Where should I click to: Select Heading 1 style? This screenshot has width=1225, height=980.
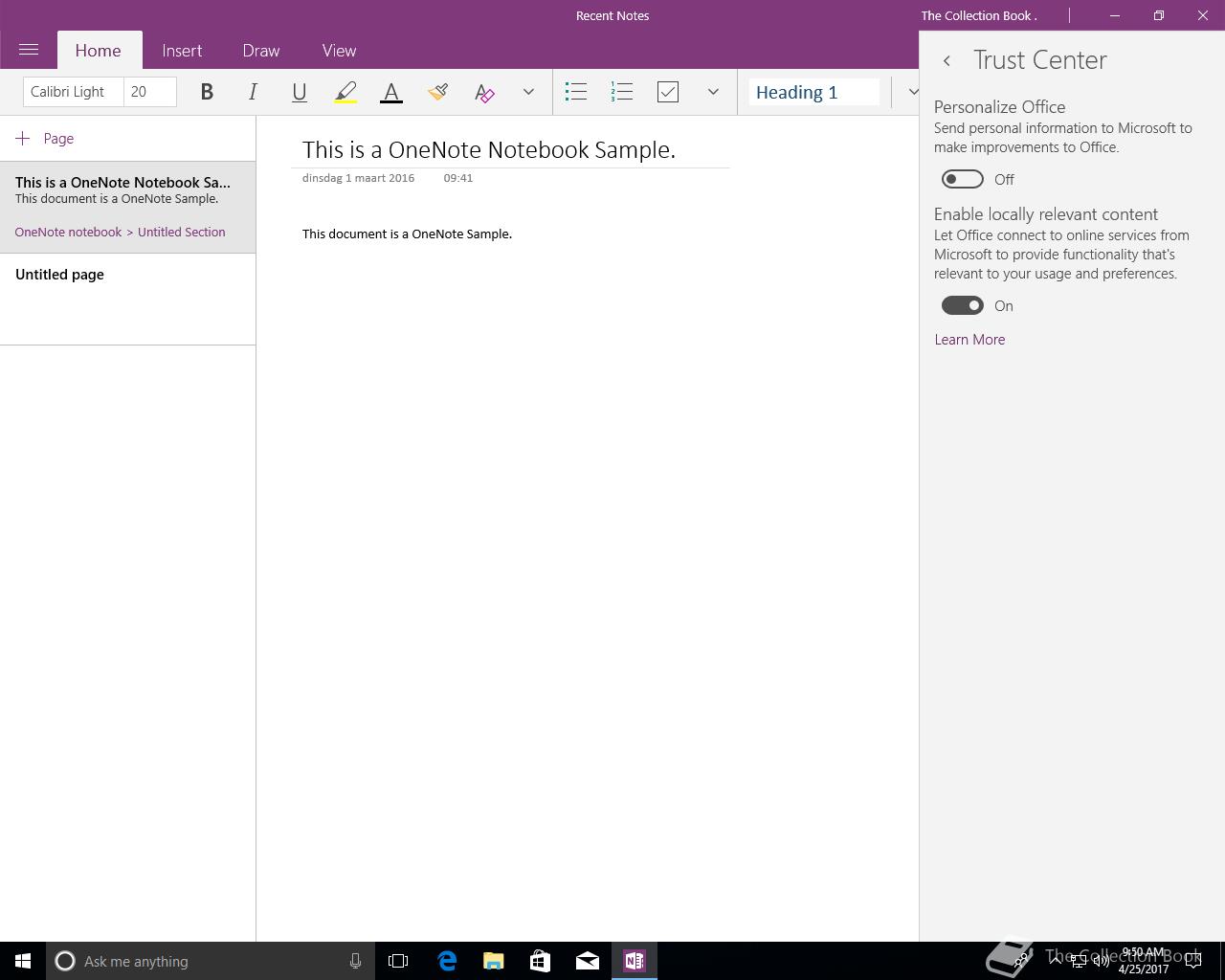click(814, 92)
